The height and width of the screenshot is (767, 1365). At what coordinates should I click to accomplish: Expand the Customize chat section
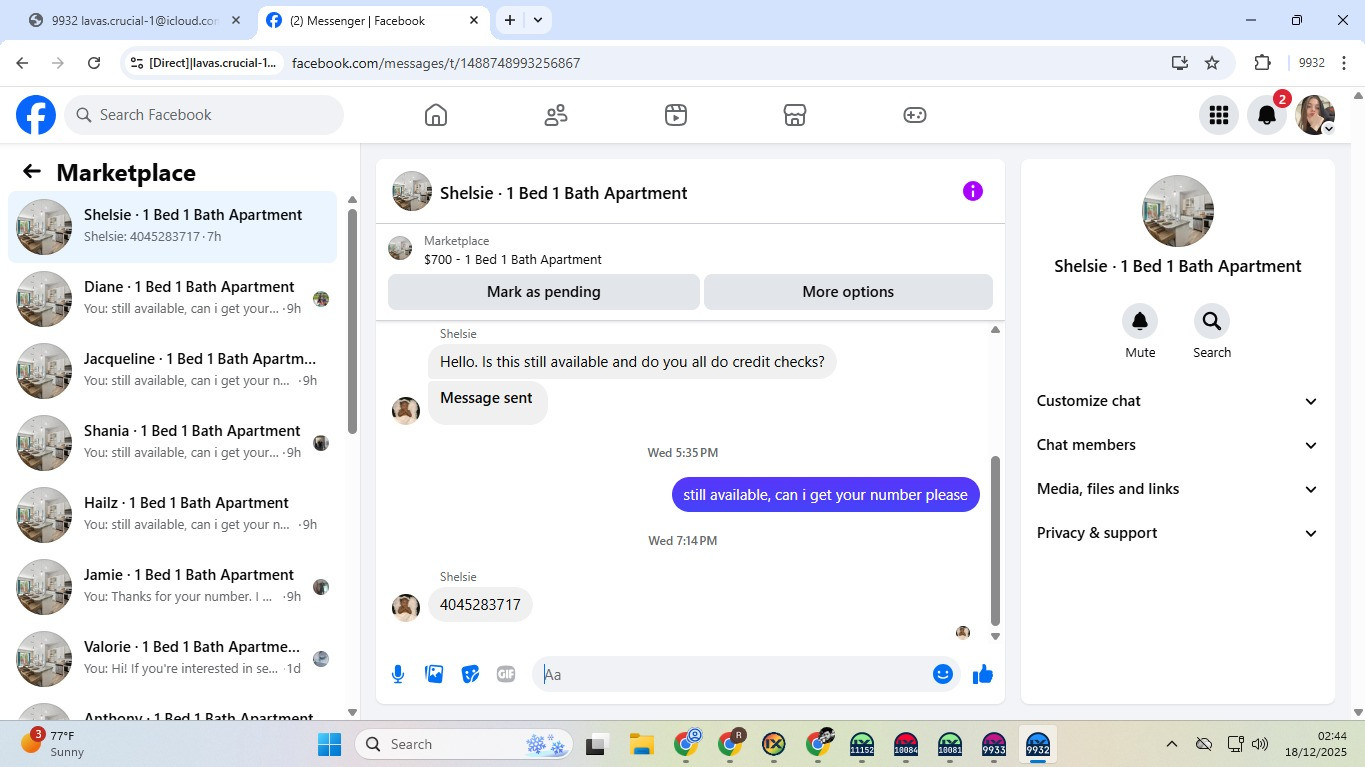1178,401
